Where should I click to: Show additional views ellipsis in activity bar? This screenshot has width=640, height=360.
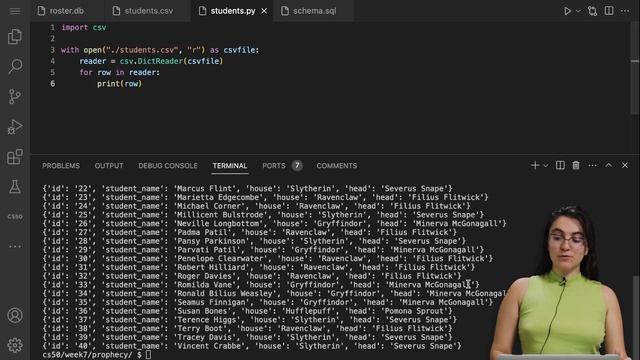(x=15, y=246)
